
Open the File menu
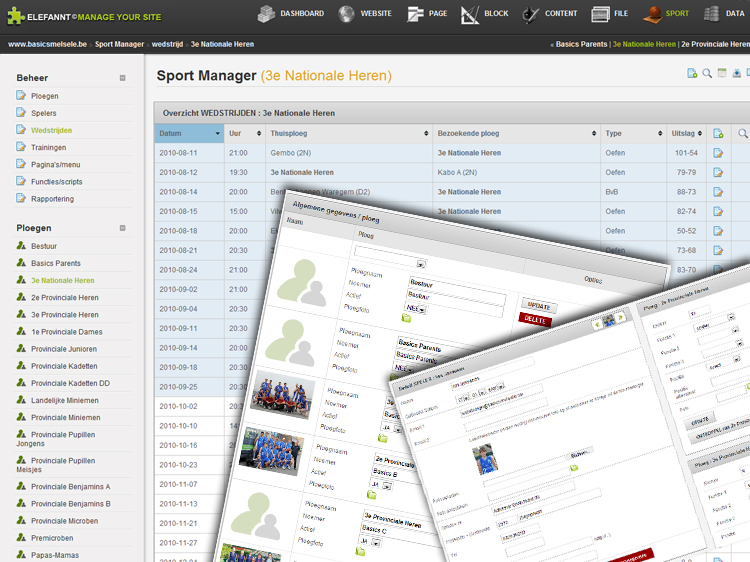[x=610, y=14]
